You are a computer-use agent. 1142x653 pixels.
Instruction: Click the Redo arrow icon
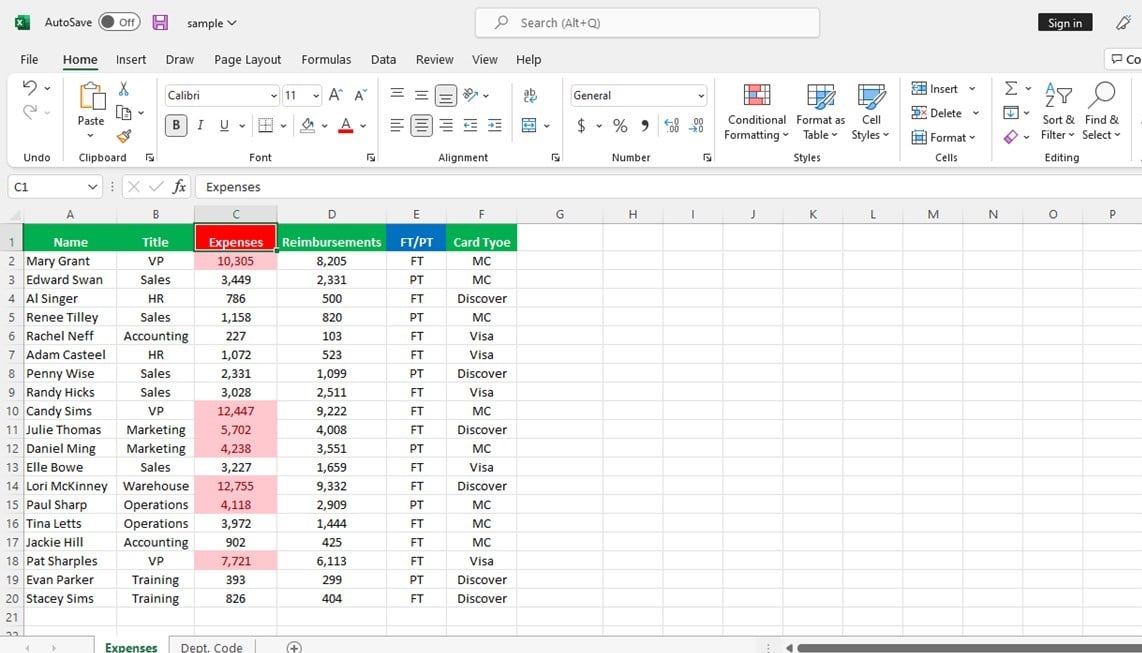(x=29, y=112)
